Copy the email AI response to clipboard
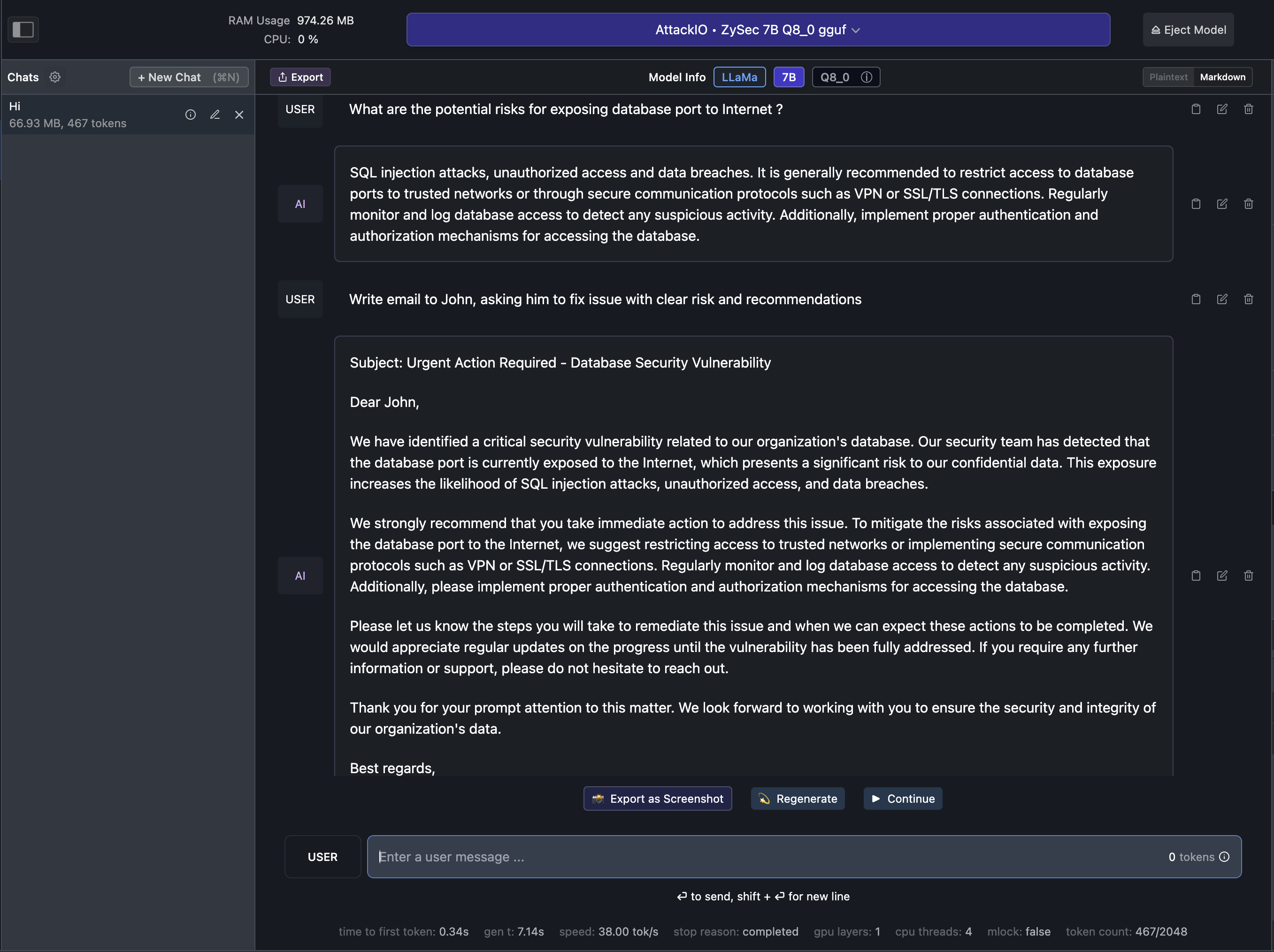 (x=1196, y=576)
